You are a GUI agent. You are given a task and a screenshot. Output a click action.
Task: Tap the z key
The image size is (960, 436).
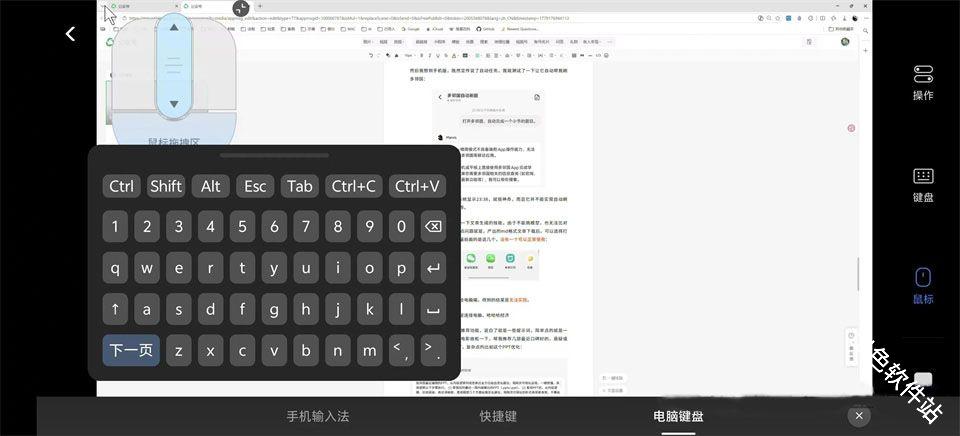[178, 350]
